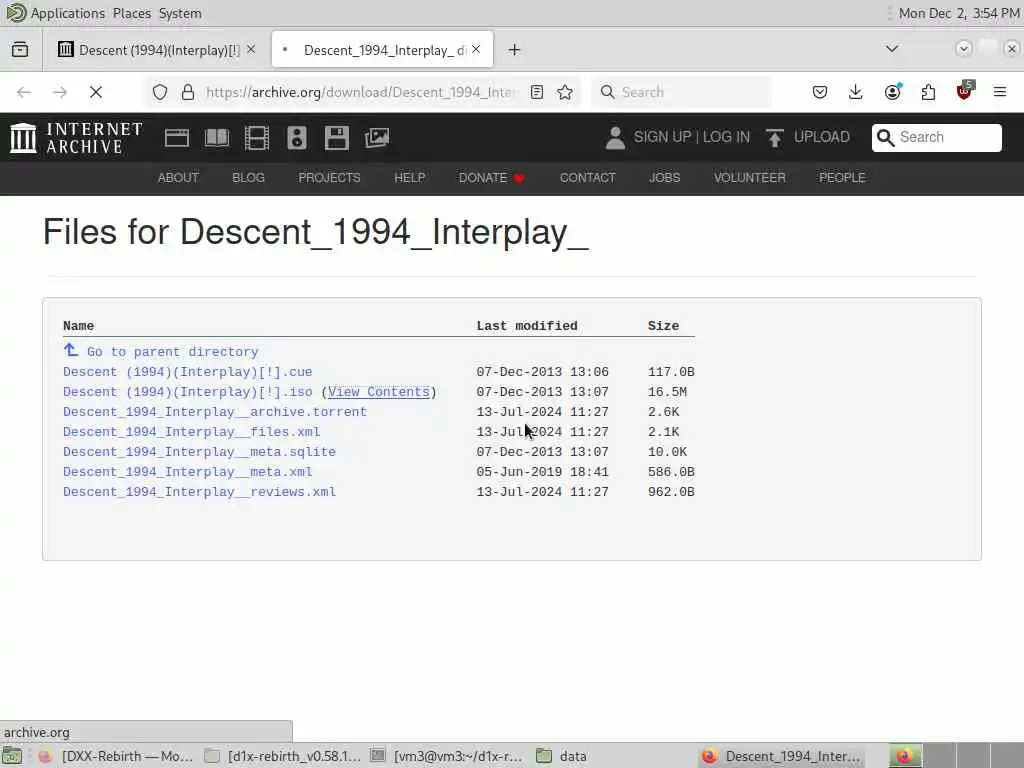Click the user avatar icon beside Sign Up
This screenshot has width=1024, height=768.
[x=615, y=138]
